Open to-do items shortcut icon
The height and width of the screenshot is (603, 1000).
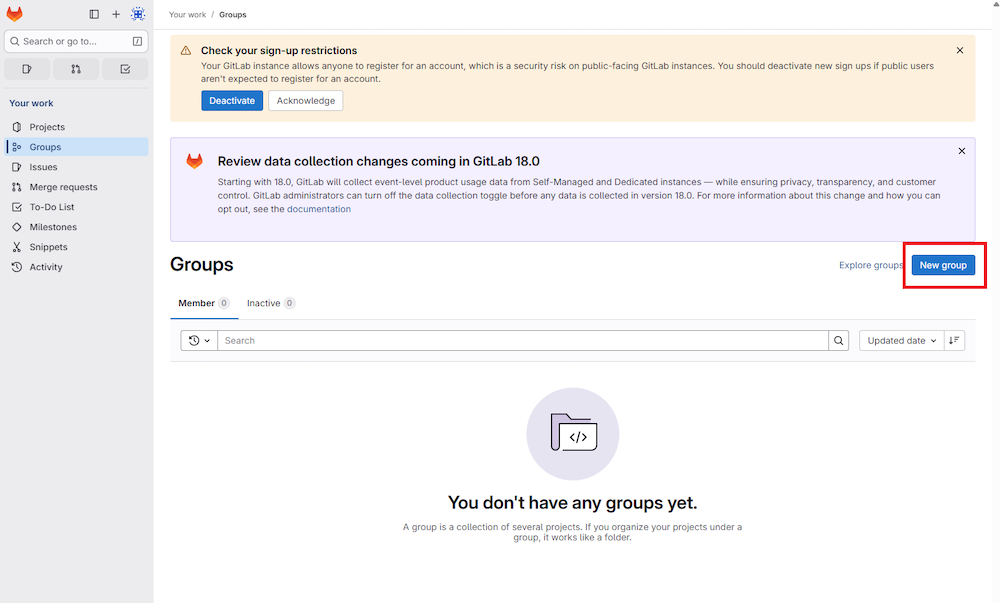pyautogui.click(x=125, y=69)
